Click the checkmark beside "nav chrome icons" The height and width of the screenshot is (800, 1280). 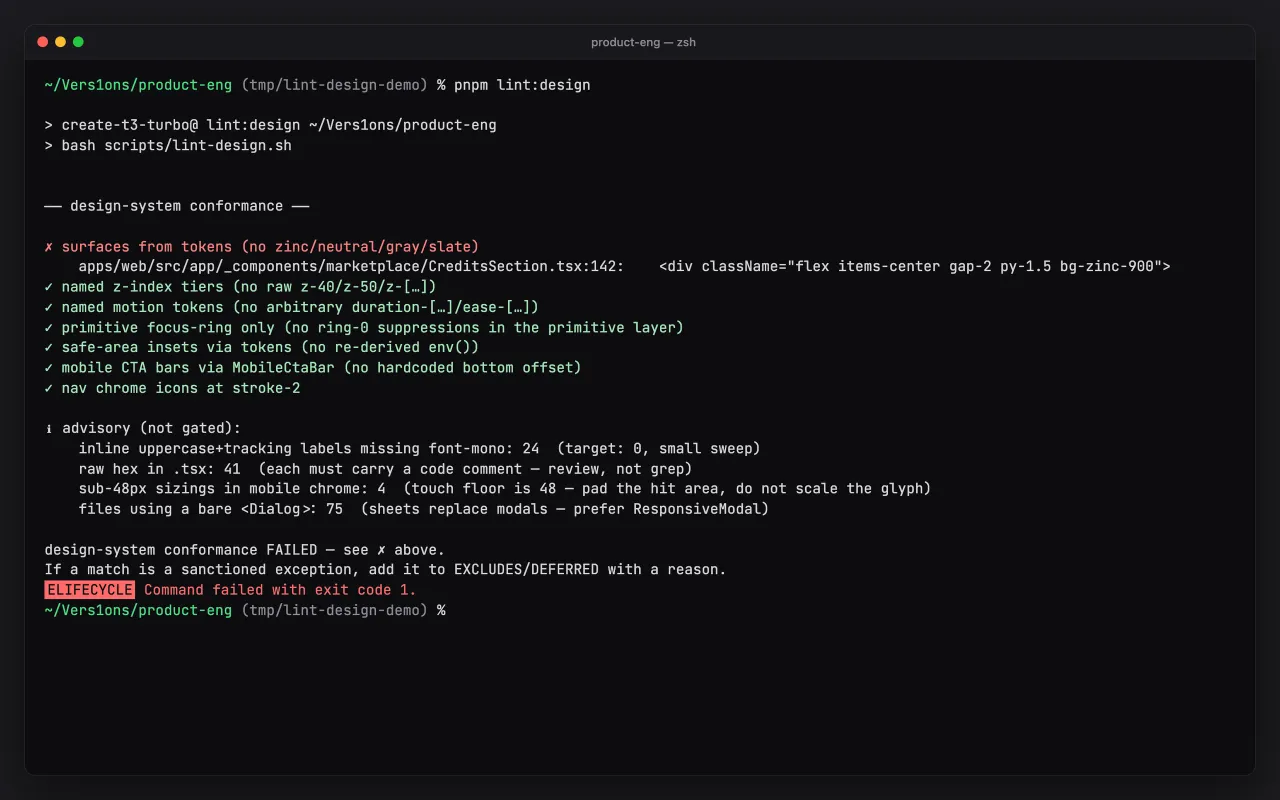pyautogui.click(x=49, y=388)
